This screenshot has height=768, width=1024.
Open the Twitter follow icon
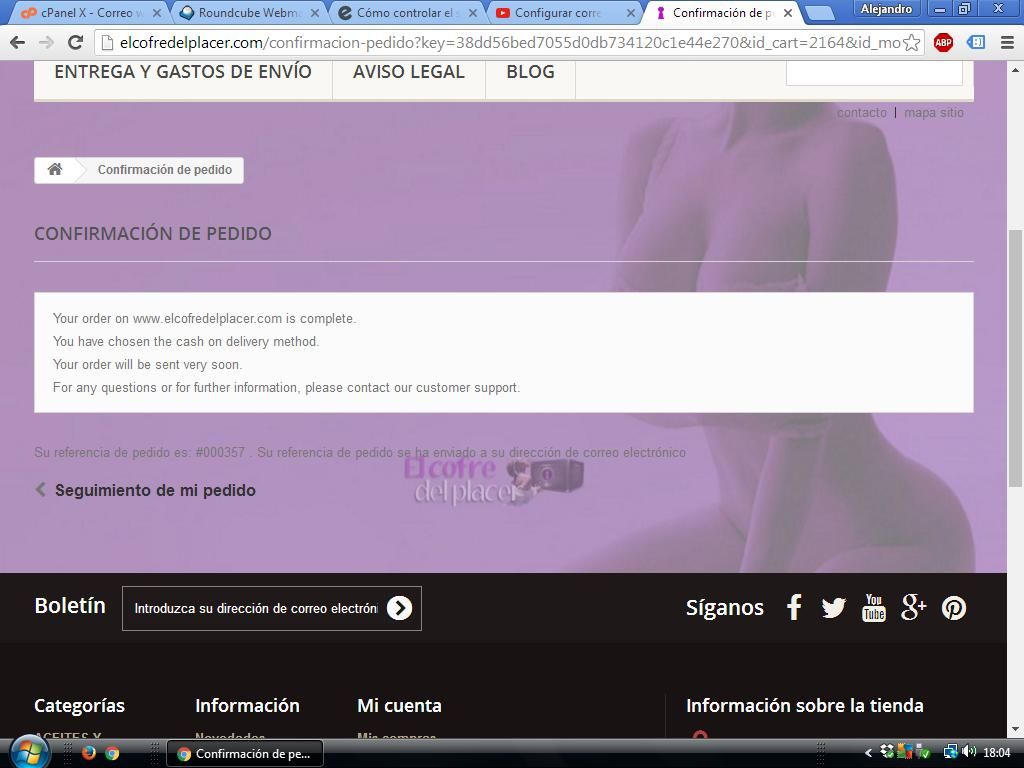click(833, 608)
